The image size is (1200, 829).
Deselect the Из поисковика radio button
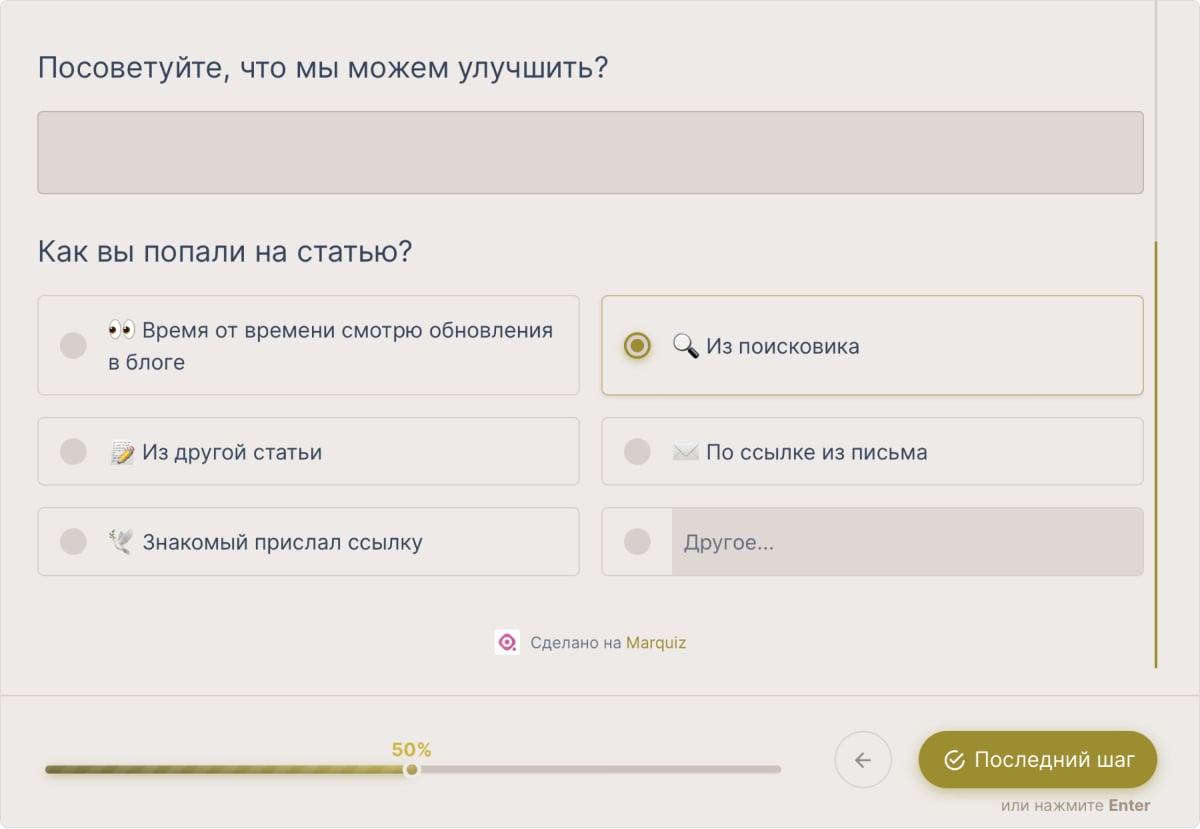click(x=636, y=346)
